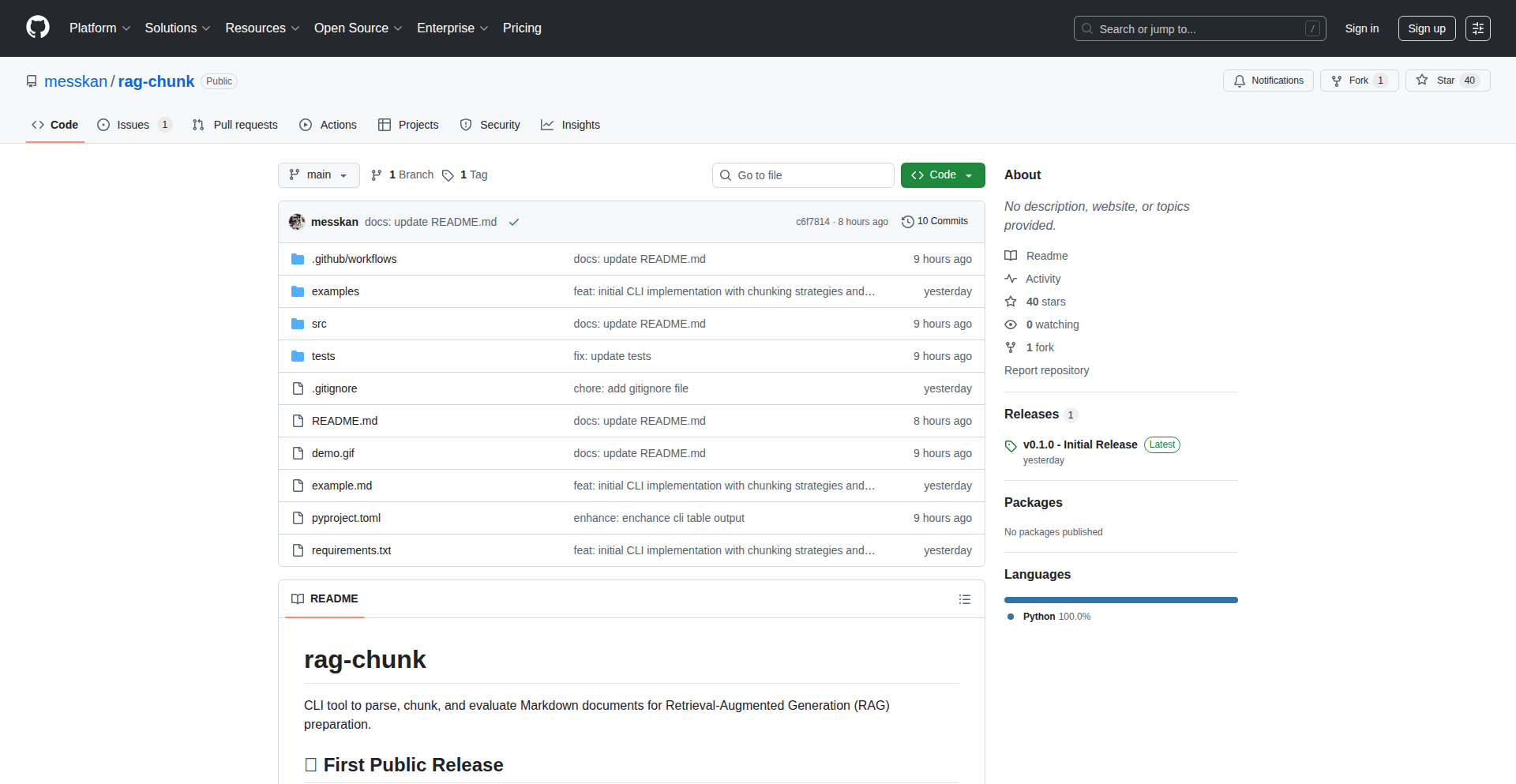Image resolution: width=1516 pixels, height=784 pixels.
Task: Click the Notifications bell icon
Action: pyautogui.click(x=1240, y=81)
